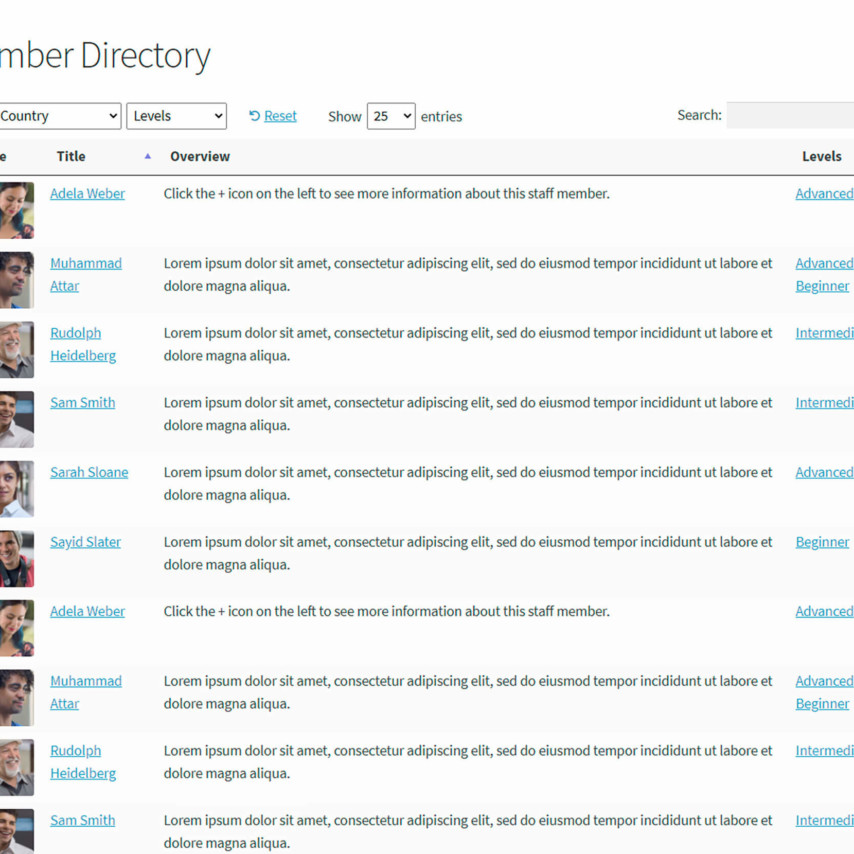Click first Rudolph Heidelberg photo thumbnail

tap(16, 350)
